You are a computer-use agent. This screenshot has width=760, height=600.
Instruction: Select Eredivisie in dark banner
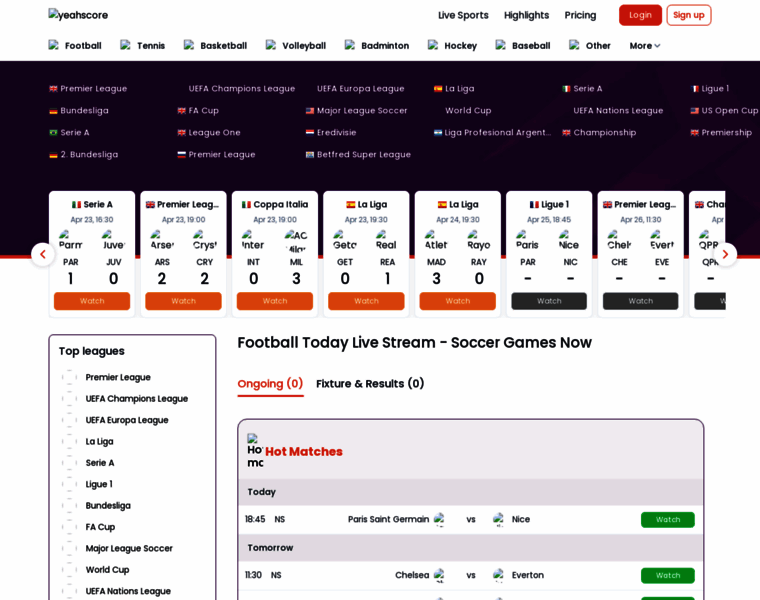(331, 132)
